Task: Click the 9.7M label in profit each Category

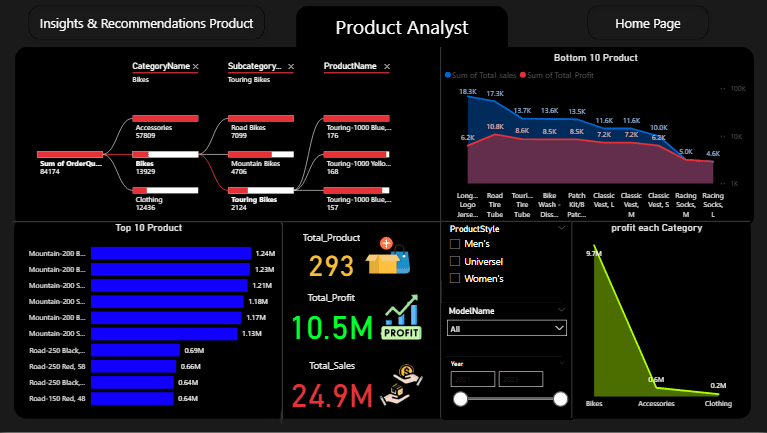Action: [593, 253]
